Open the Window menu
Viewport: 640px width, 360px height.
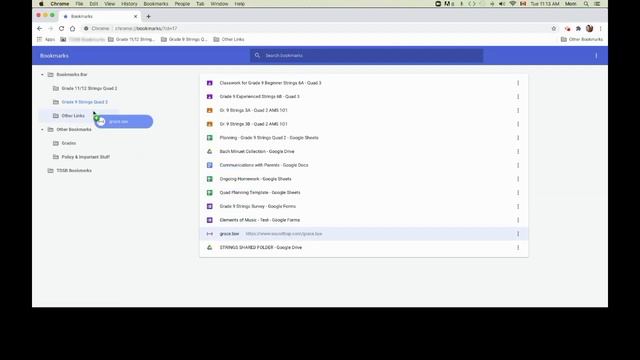point(219,4)
